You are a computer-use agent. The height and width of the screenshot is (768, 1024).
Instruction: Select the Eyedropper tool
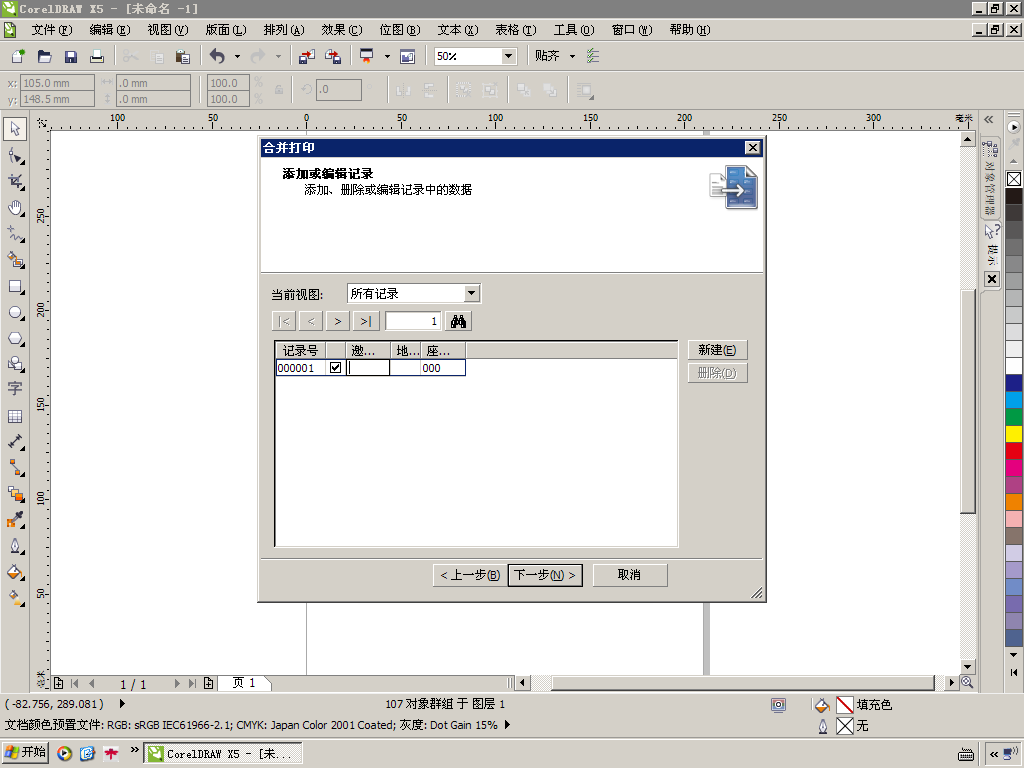pos(15,520)
